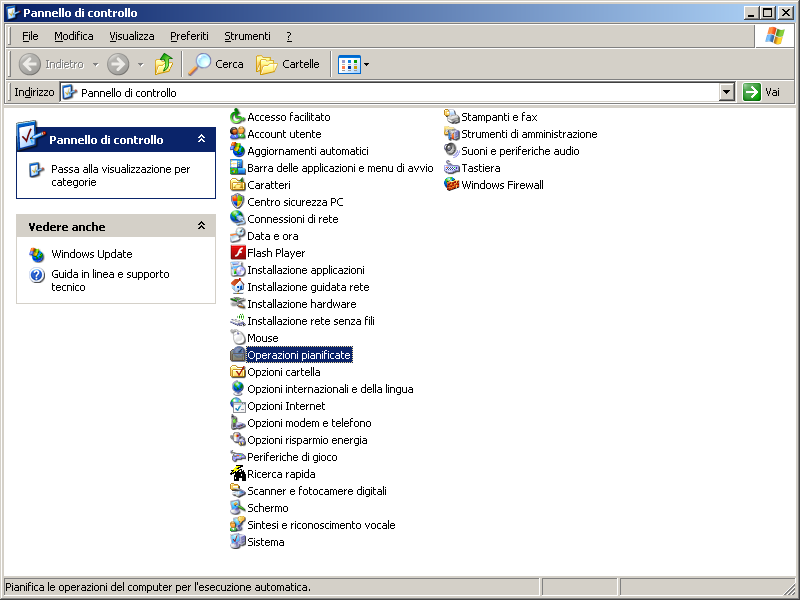Open the Visualizza menu
Screen dimensions: 800x600
[132, 36]
